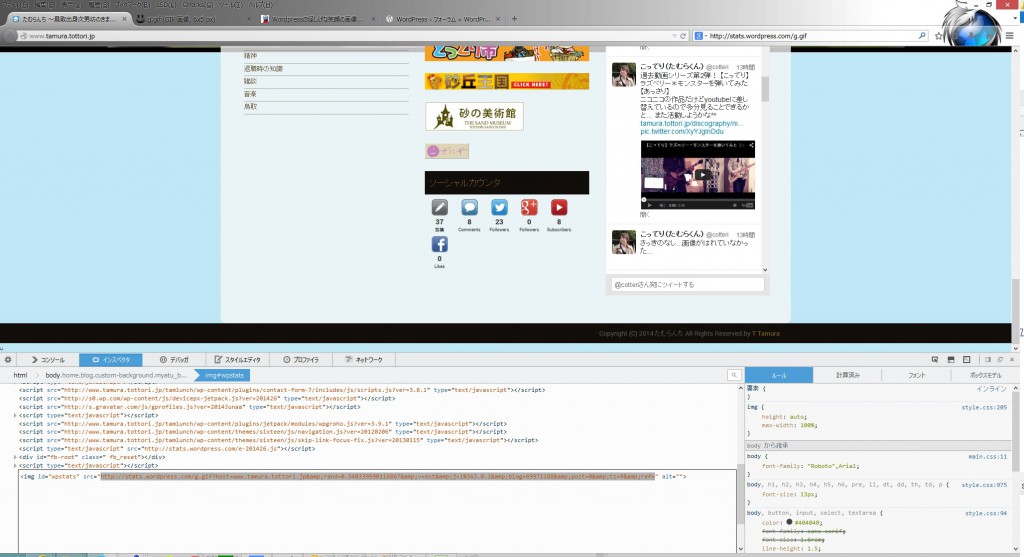Screen dimensions: 1024x557
Task: Select the ルール sidebar tab
Action: 779,375
